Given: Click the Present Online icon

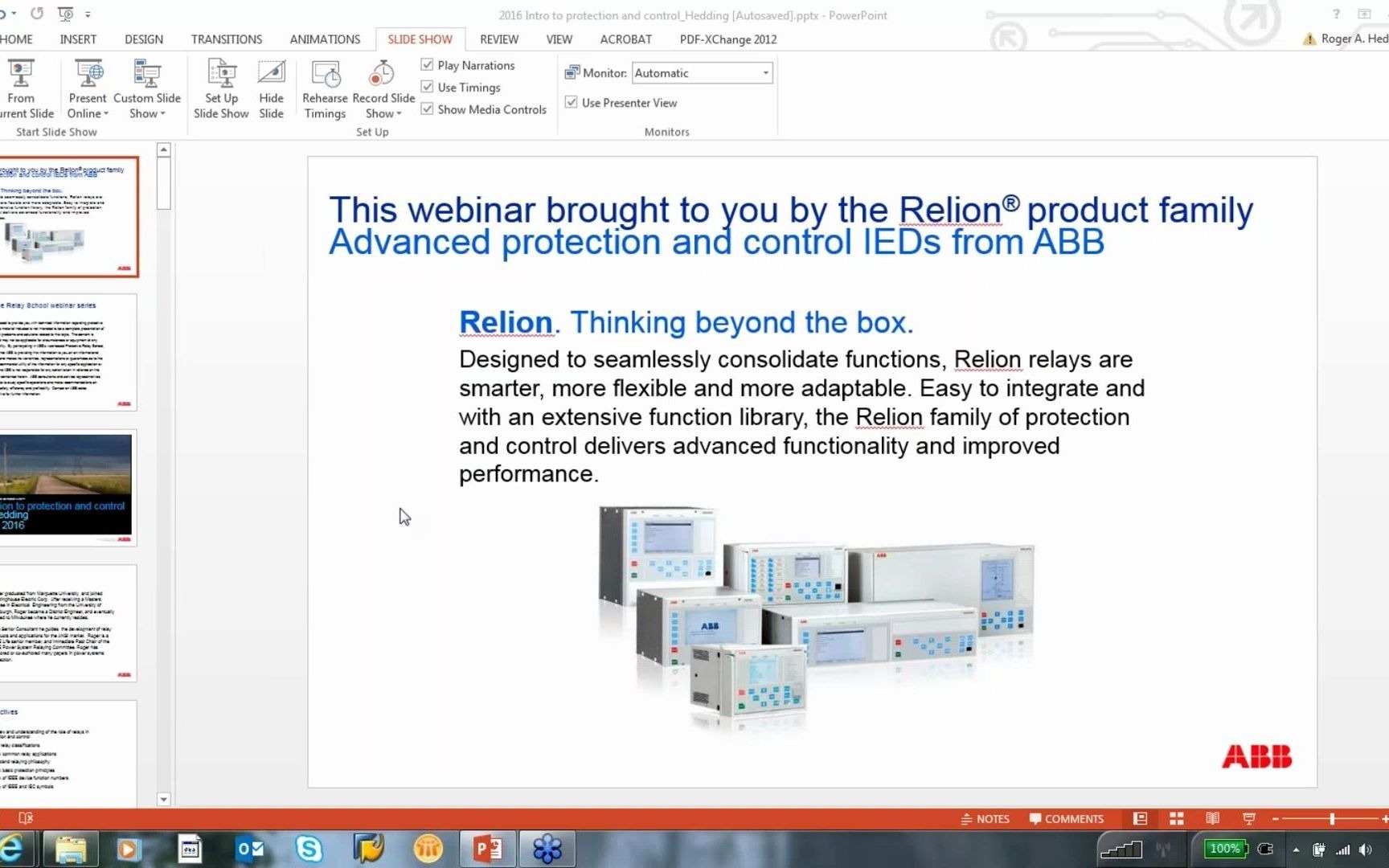Looking at the screenshot, I should click(88, 73).
